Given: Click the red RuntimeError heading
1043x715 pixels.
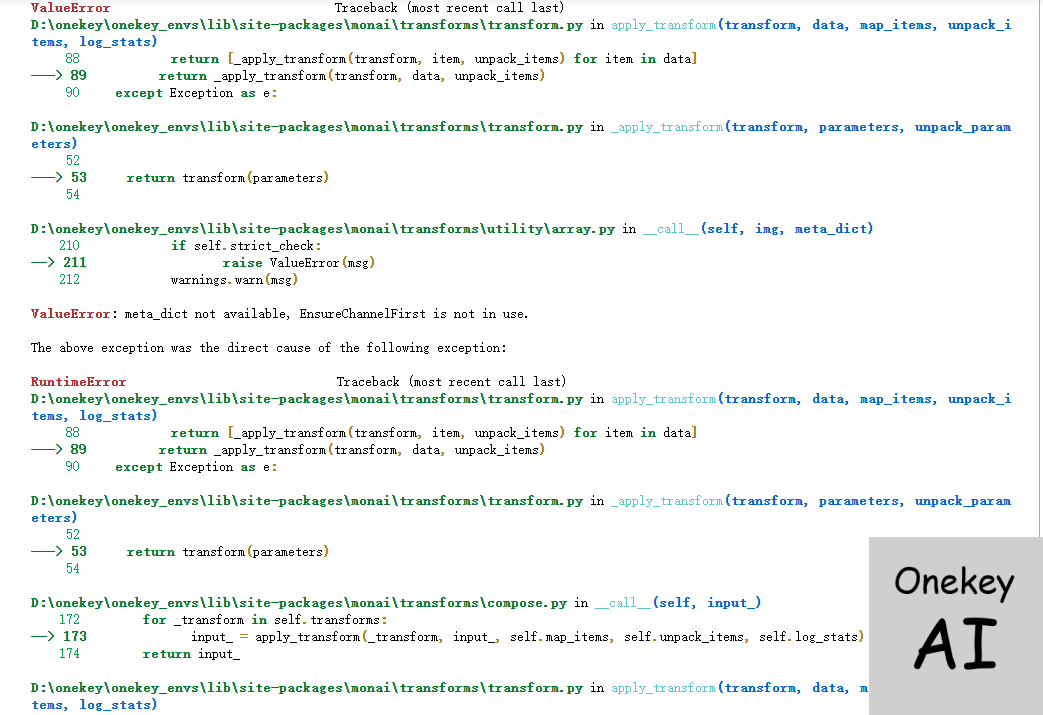Looking at the screenshot, I should point(78,382).
